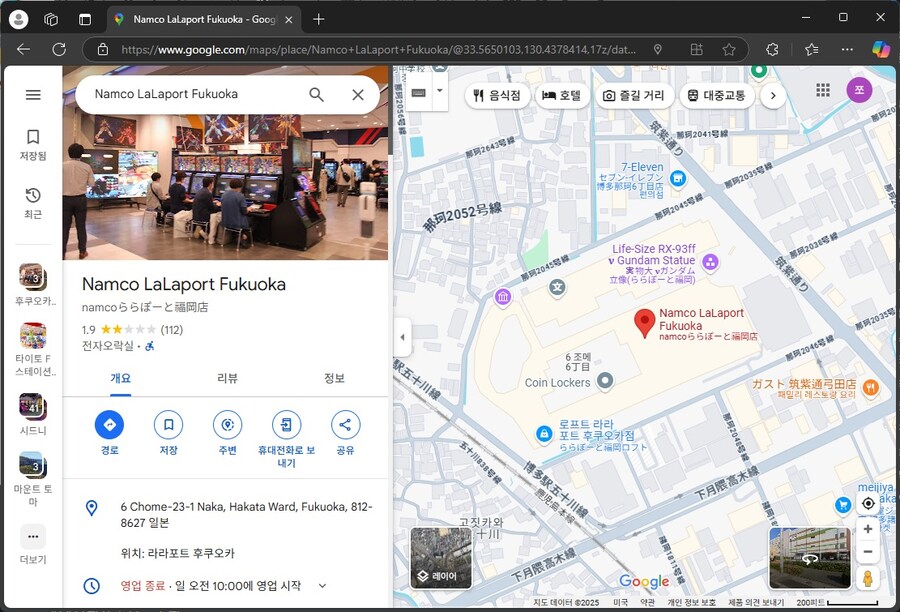The height and width of the screenshot is (612, 900).
Task: Open Recents history in the sidebar
Action: [x=33, y=203]
